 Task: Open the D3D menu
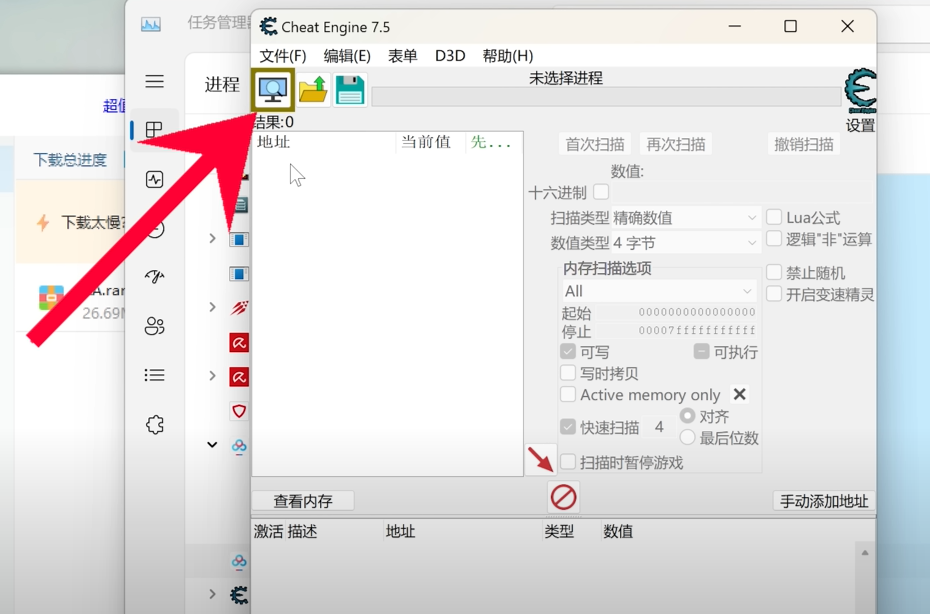pyautogui.click(x=449, y=56)
